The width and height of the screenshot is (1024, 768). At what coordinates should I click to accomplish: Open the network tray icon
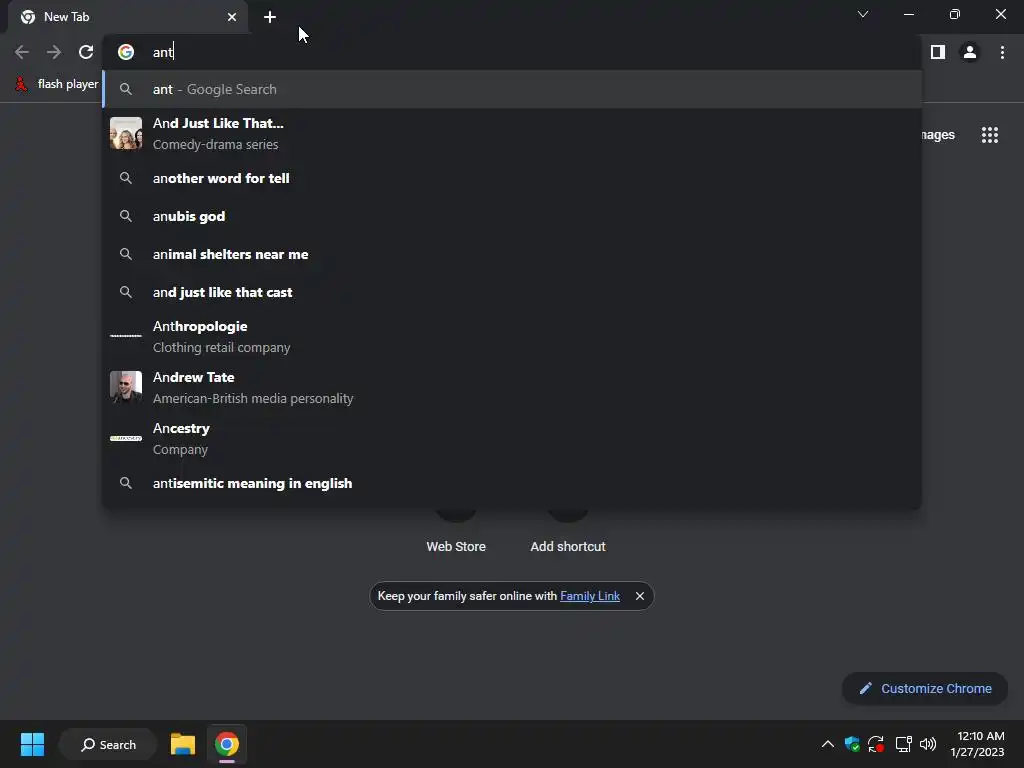coord(903,744)
